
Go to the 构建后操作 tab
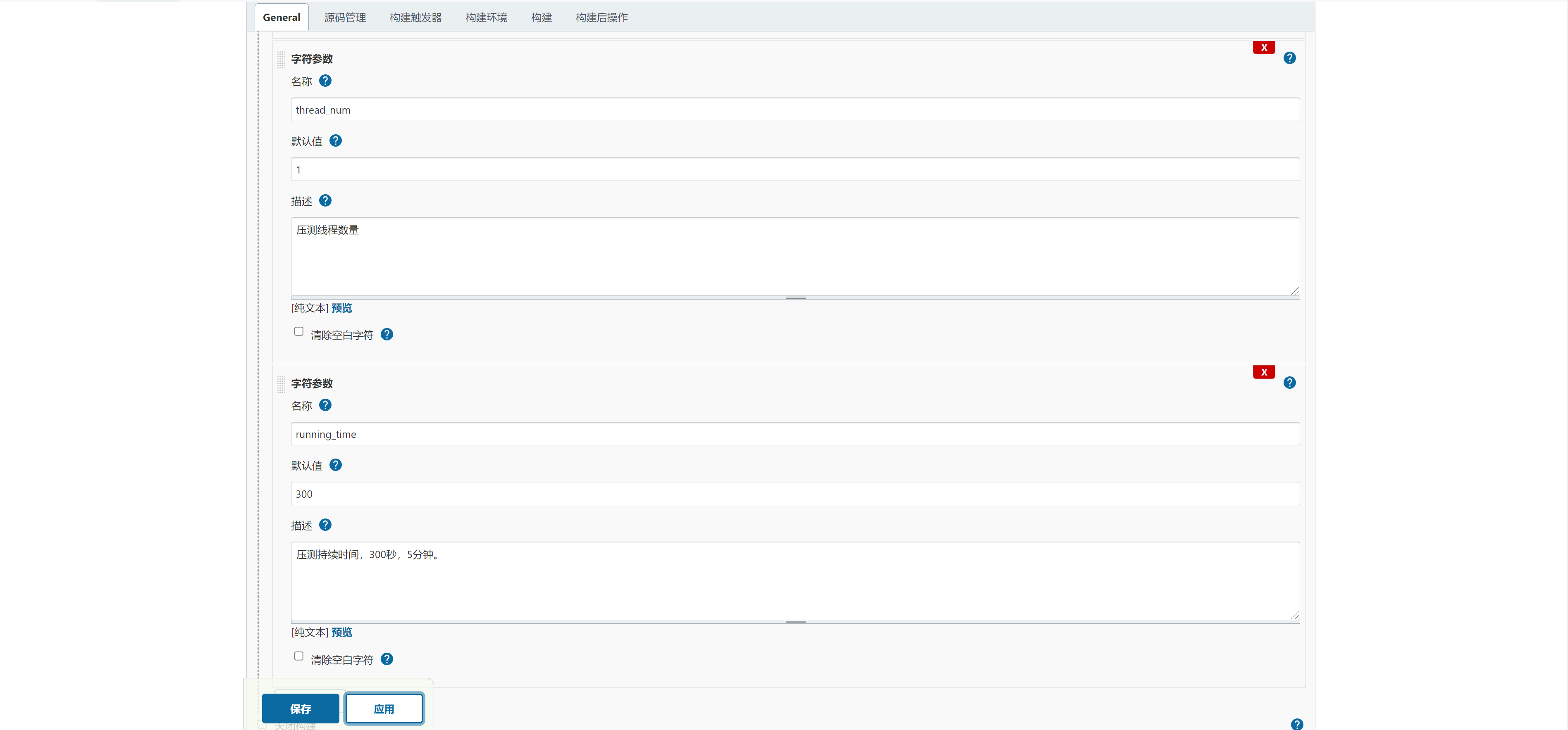[x=601, y=18]
